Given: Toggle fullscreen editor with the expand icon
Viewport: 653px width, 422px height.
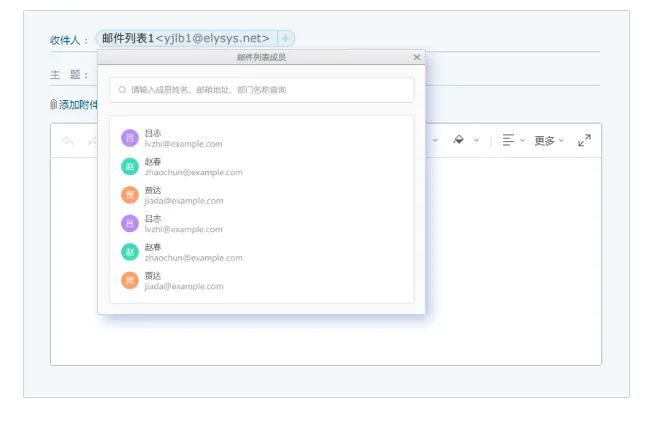Looking at the screenshot, I should 584,140.
